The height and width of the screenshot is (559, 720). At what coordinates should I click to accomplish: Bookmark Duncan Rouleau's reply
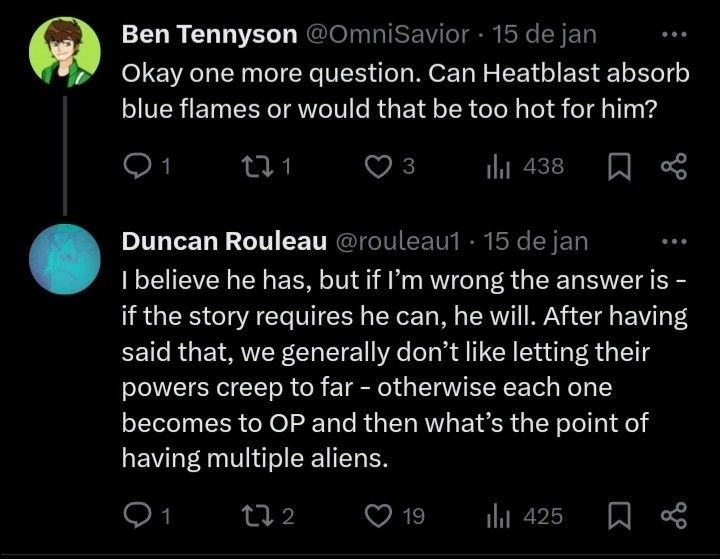[x=618, y=516]
